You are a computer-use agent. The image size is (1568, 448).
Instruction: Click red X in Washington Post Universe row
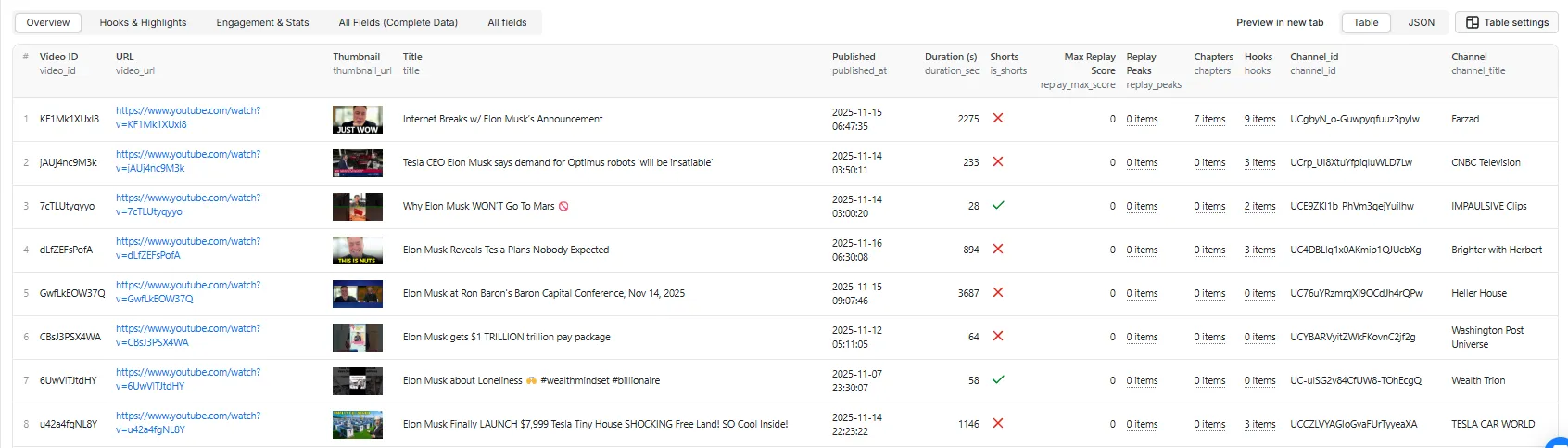[998, 337]
